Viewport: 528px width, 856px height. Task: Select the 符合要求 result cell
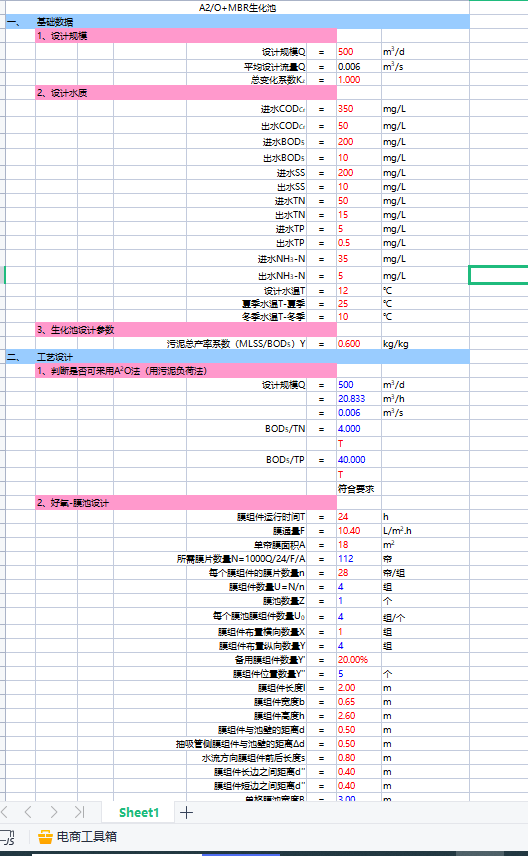359,489
